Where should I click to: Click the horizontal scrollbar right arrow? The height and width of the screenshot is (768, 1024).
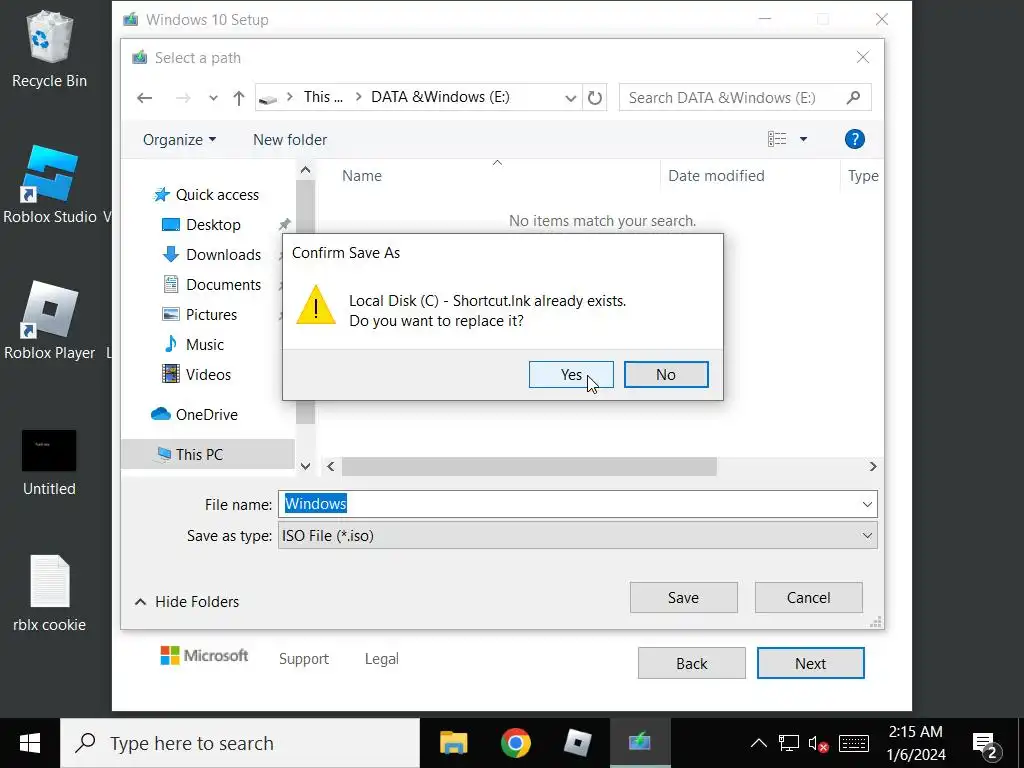tap(873, 467)
